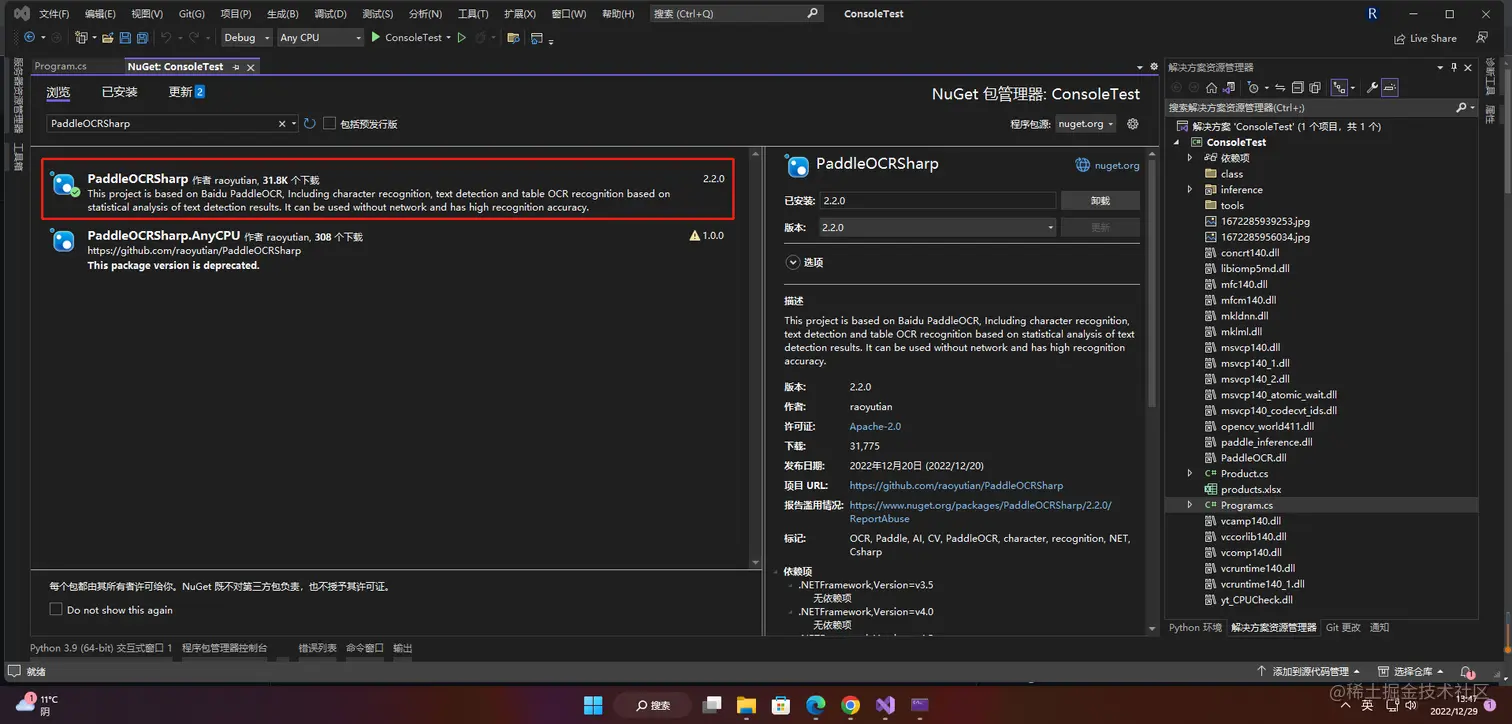This screenshot has height=724, width=1512.
Task: Select PaddleOCR.dll in Solution Explorer
Action: pyautogui.click(x=1253, y=458)
